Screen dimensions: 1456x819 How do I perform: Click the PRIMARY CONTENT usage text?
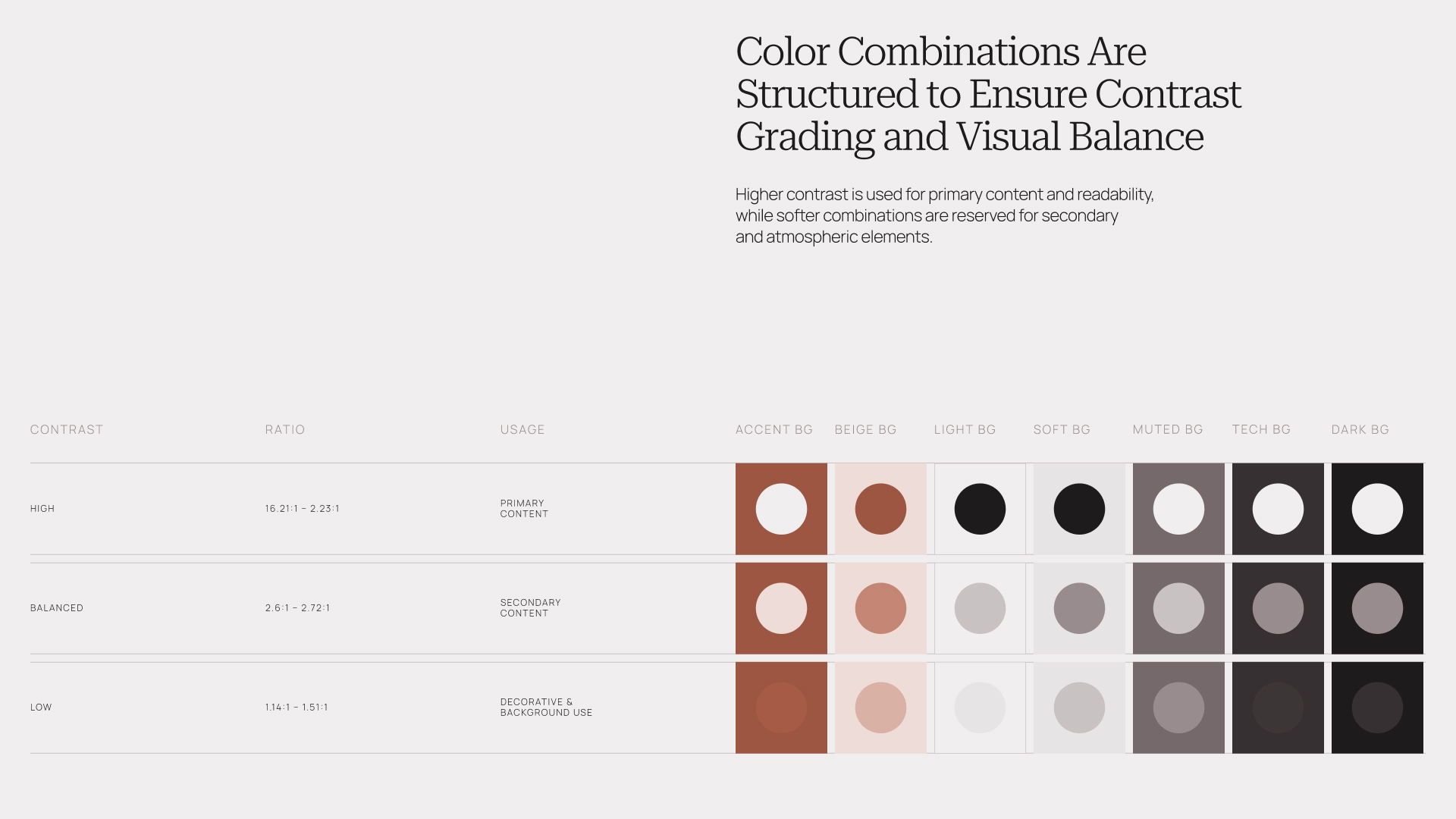(x=524, y=509)
